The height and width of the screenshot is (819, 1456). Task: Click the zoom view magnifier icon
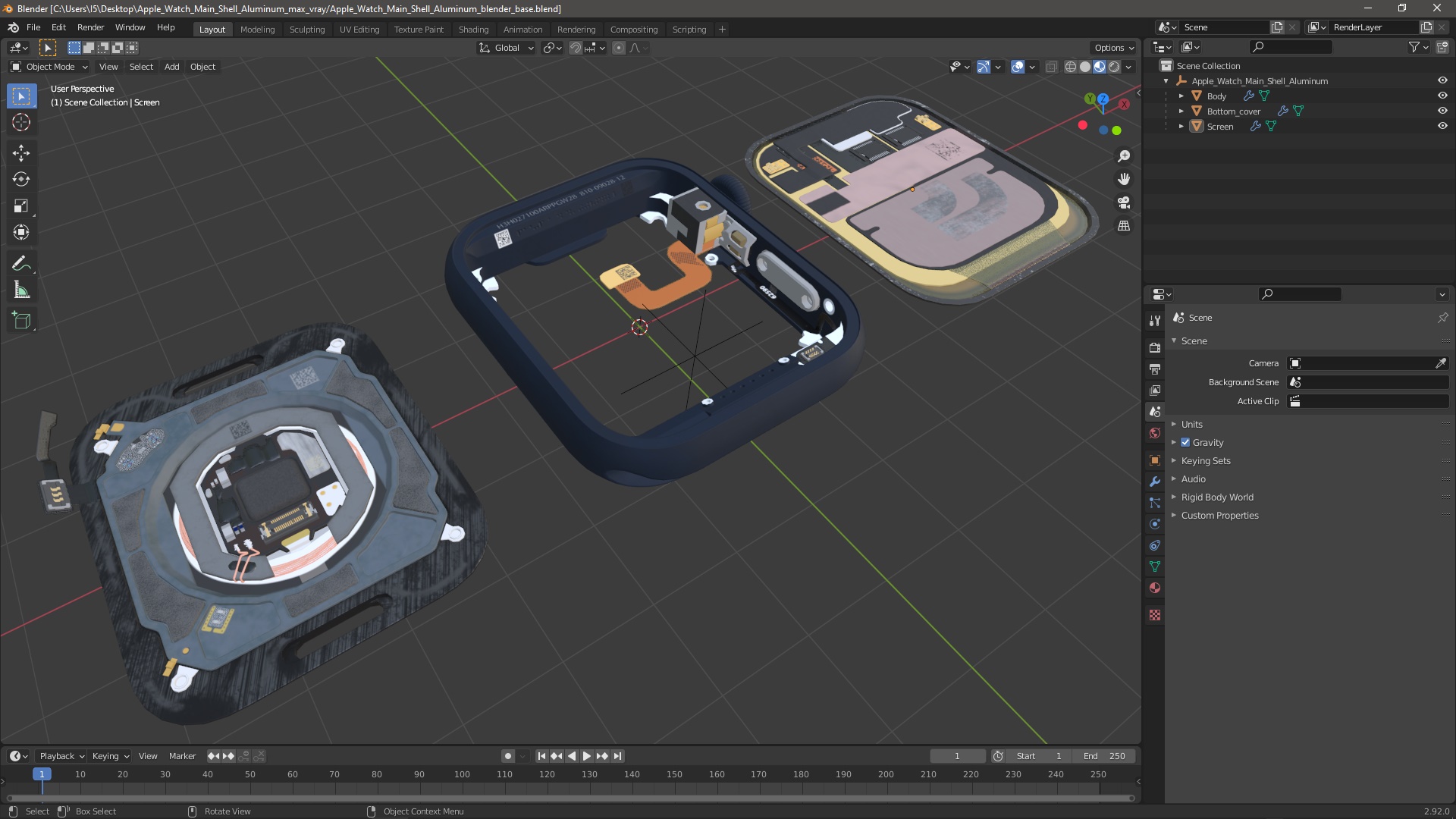click(x=1124, y=156)
